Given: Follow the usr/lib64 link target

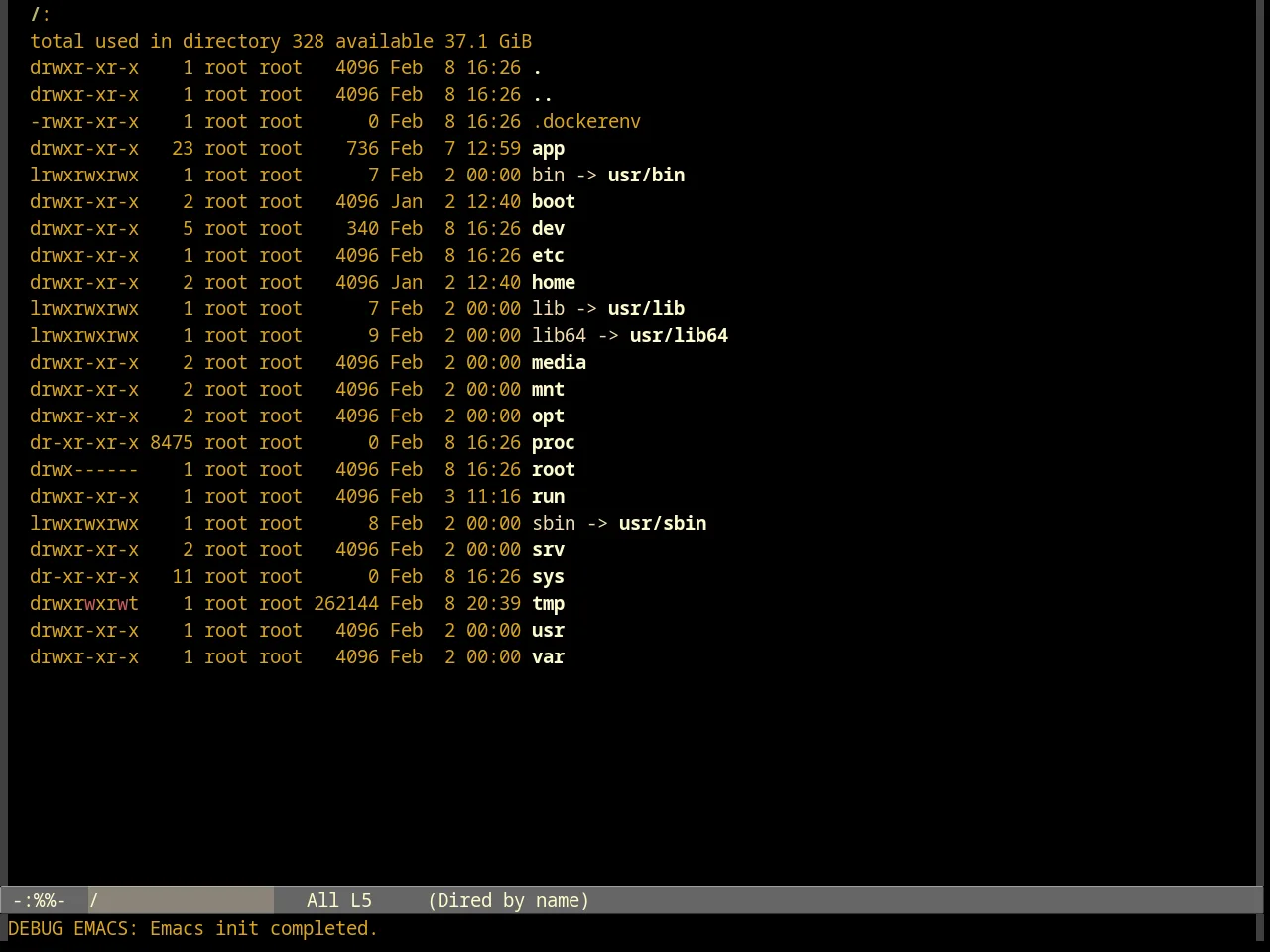Looking at the screenshot, I should click(x=679, y=336).
